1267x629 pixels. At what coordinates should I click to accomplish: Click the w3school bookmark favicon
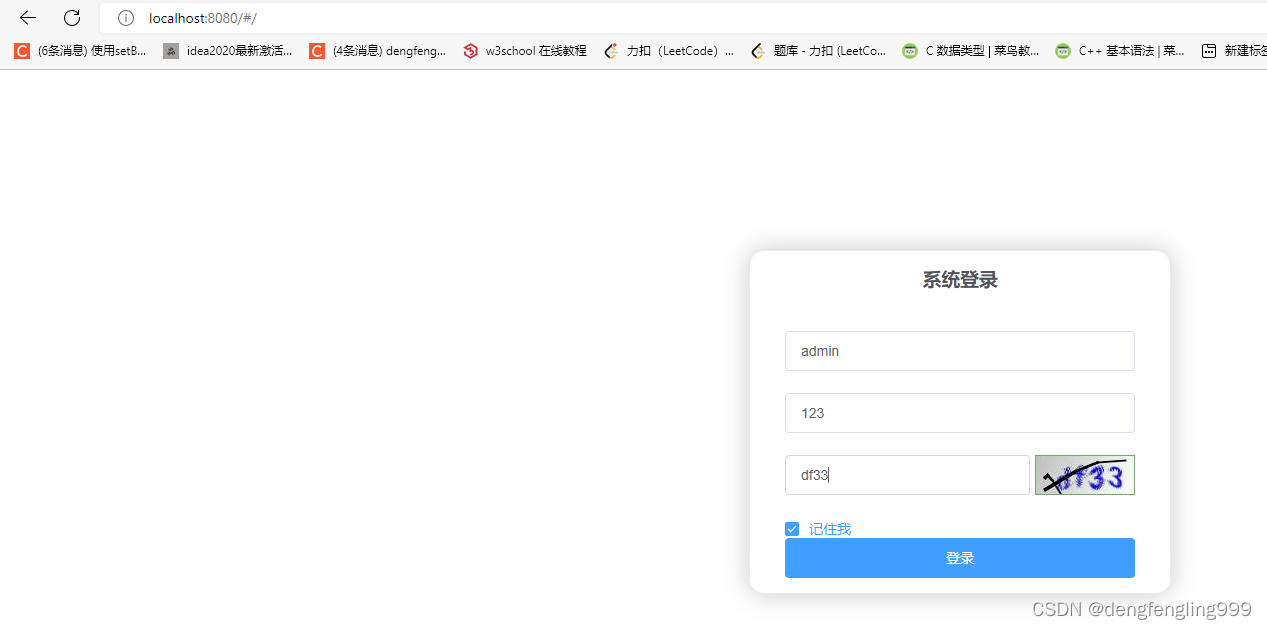[471, 51]
